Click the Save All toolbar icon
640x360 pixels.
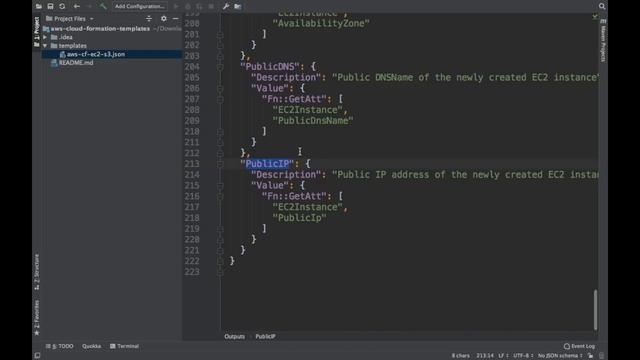click(x=50, y=6)
